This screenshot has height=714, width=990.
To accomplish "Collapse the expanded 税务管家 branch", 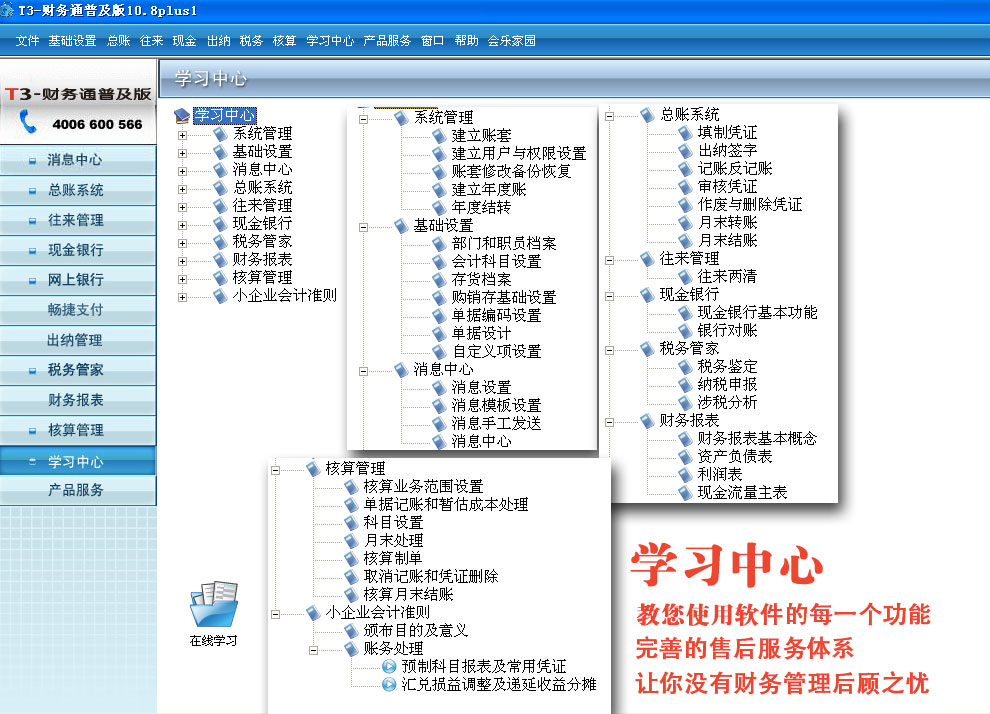I will click(609, 350).
